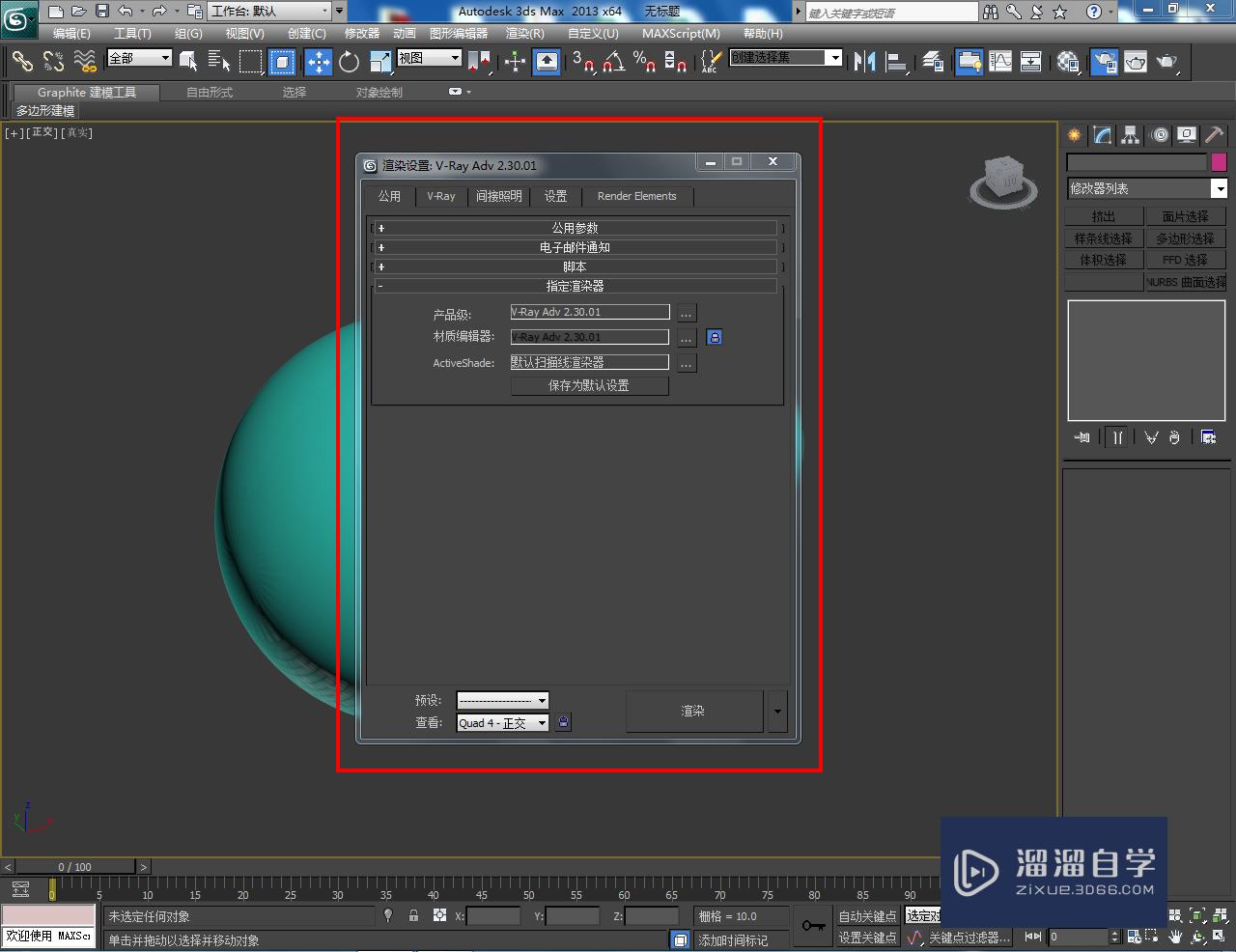Open the 创建选择集 named selection dropdown
Screen dimensions: 1236x952
coord(785,58)
